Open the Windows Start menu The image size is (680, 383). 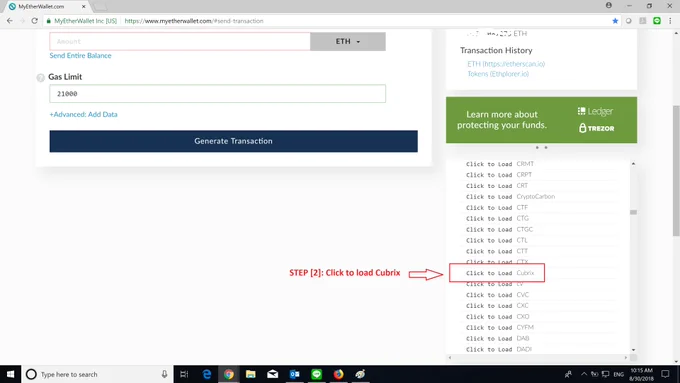click(x=10, y=374)
